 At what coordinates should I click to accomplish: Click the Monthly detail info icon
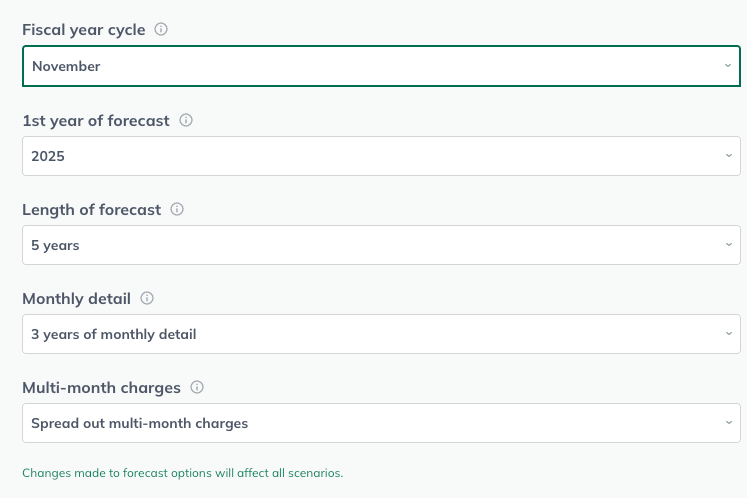pos(147,298)
